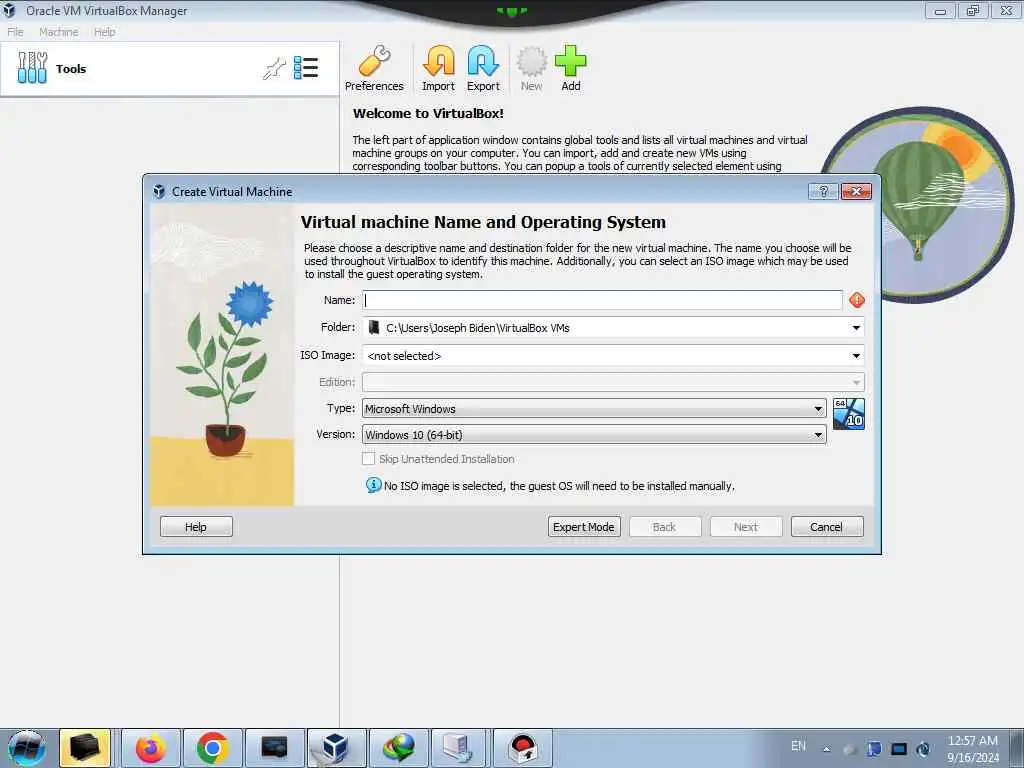Click the red recorder taskbar icon
This screenshot has width=1024, height=768.
(522, 748)
